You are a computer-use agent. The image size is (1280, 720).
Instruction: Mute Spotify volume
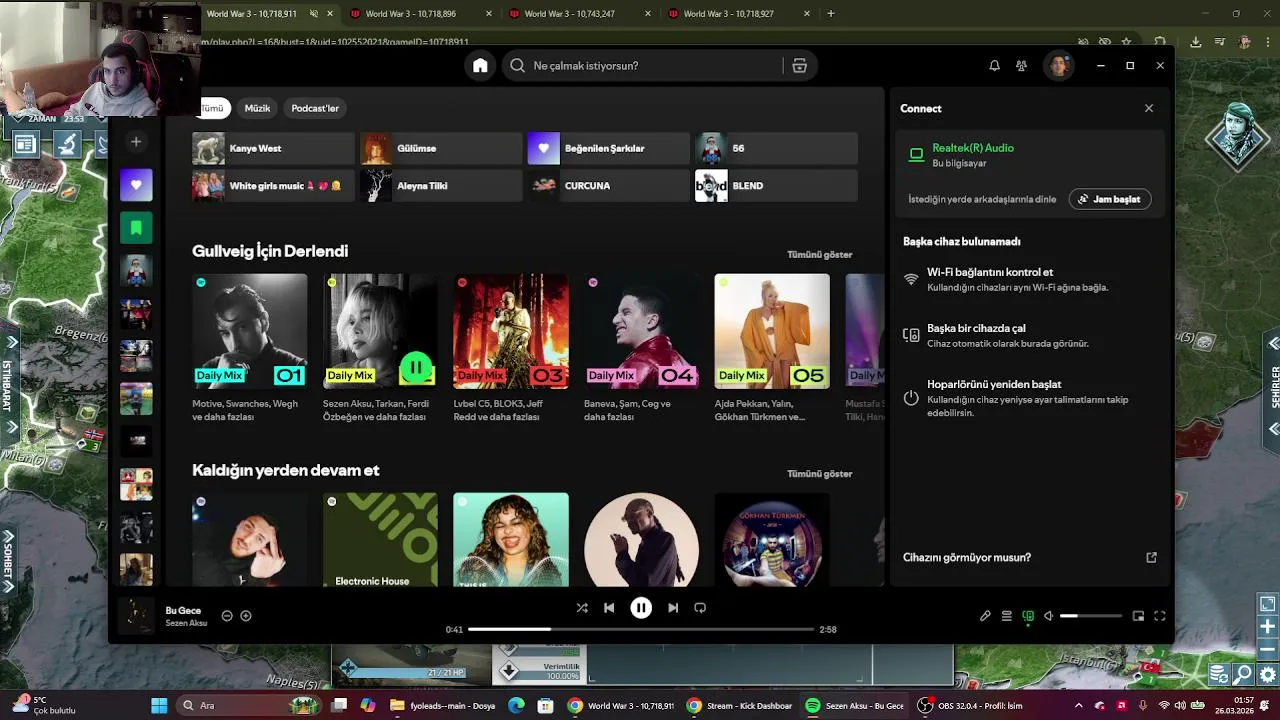(1048, 616)
